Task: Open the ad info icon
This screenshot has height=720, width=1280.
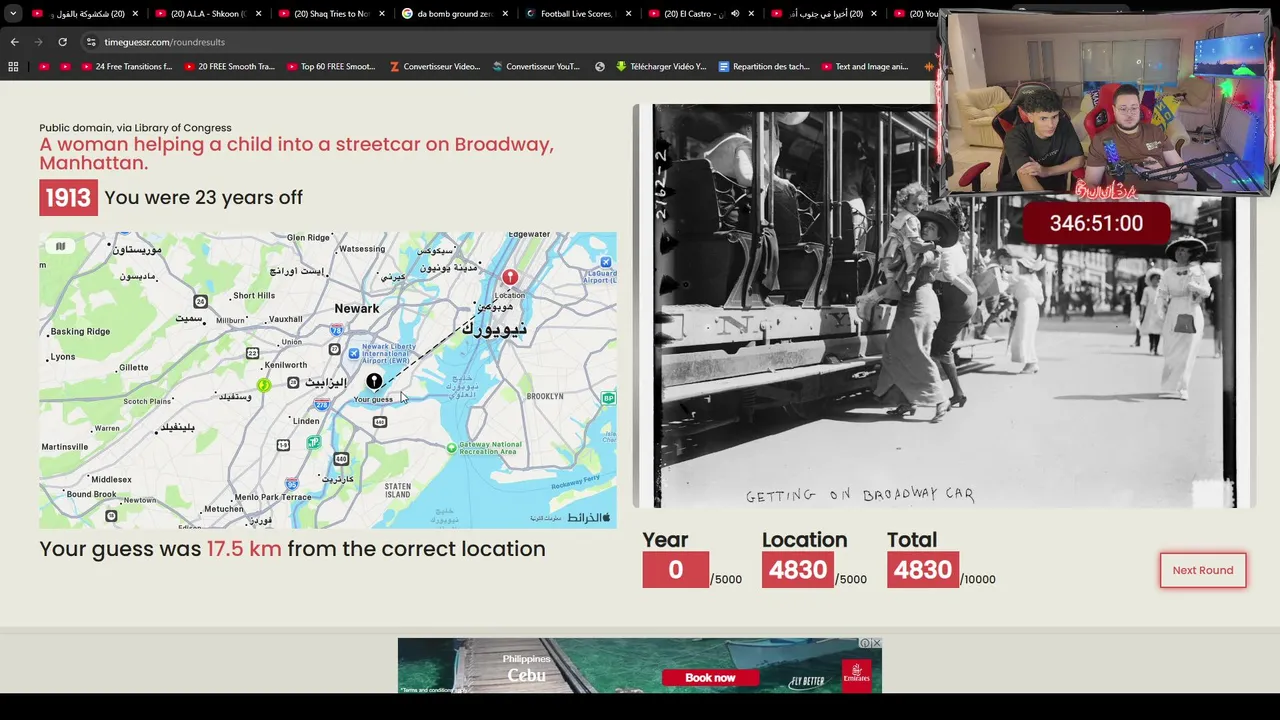Action: click(x=866, y=643)
